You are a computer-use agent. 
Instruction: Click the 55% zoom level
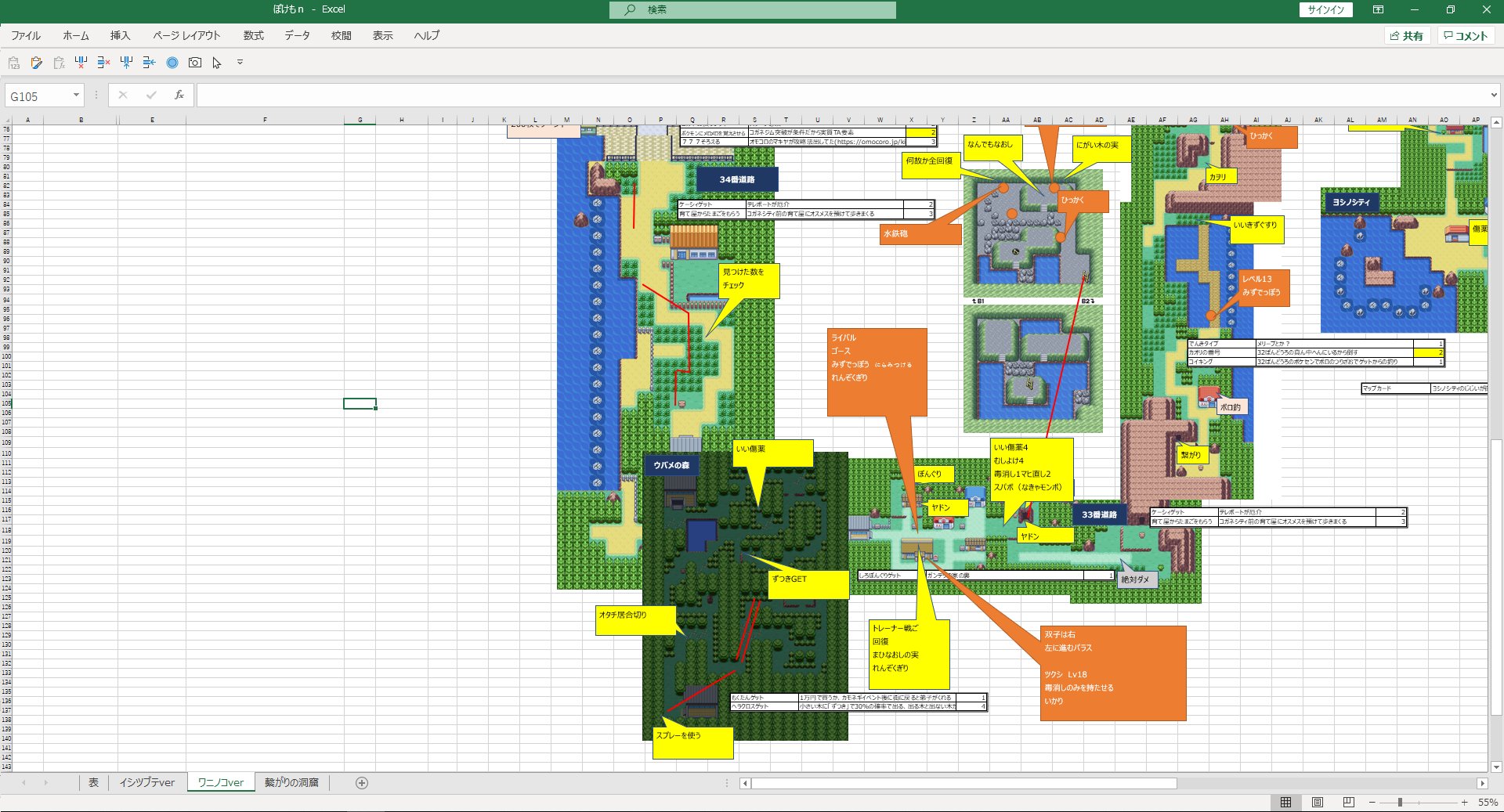coord(1488,803)
